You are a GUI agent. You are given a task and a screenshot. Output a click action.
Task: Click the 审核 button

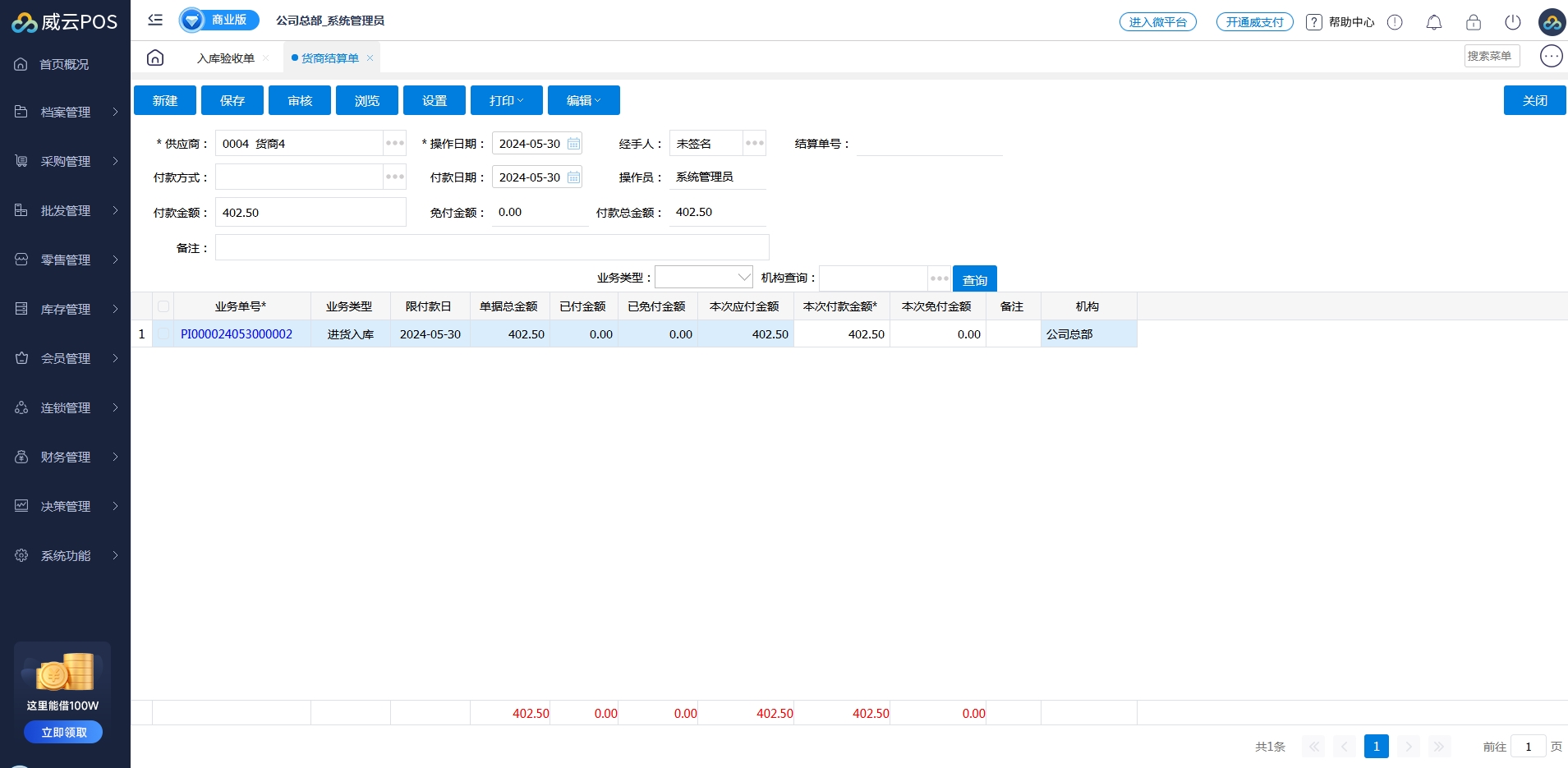pyautogui.click(x=300, y=100)
